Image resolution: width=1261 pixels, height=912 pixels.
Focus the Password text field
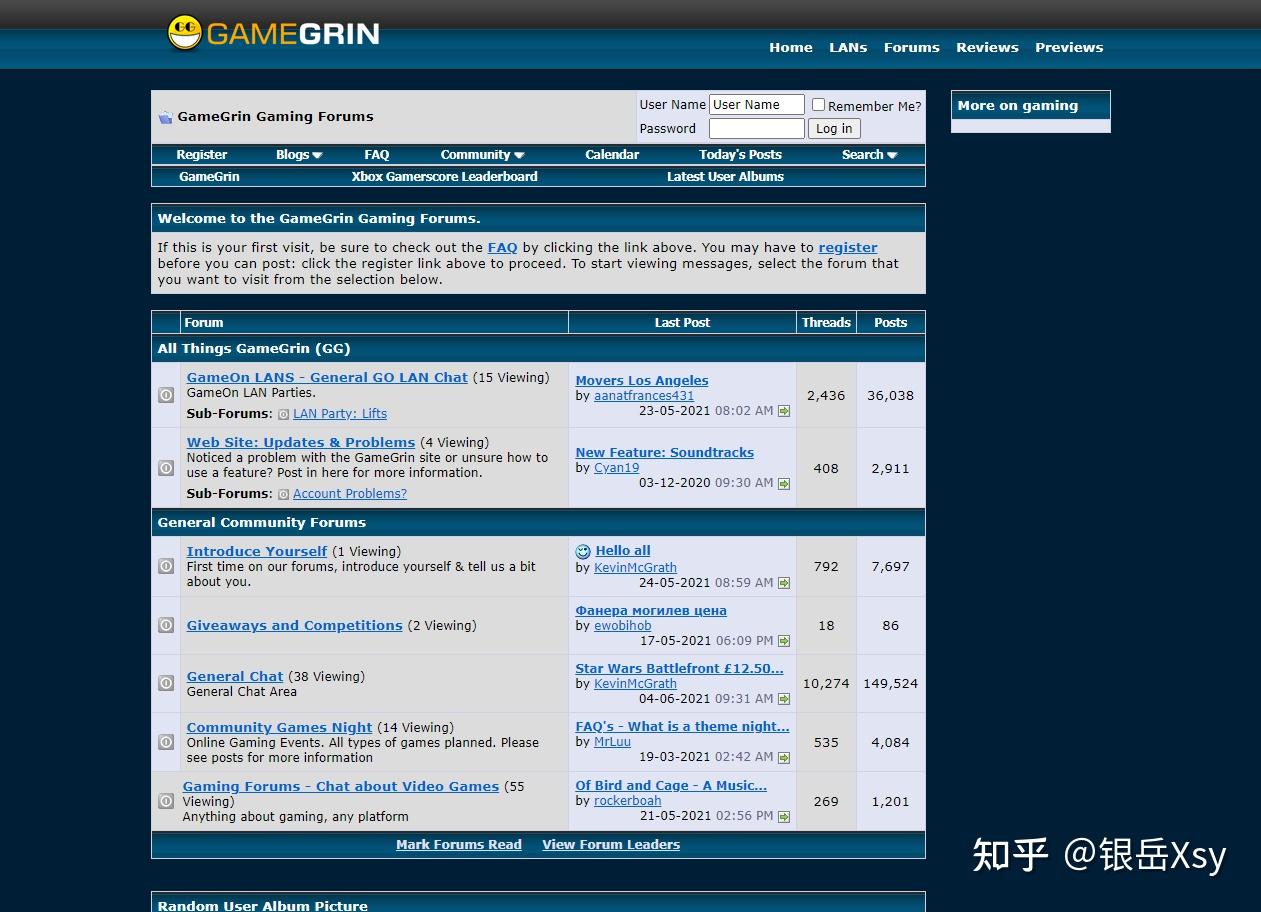click(756, 129)
